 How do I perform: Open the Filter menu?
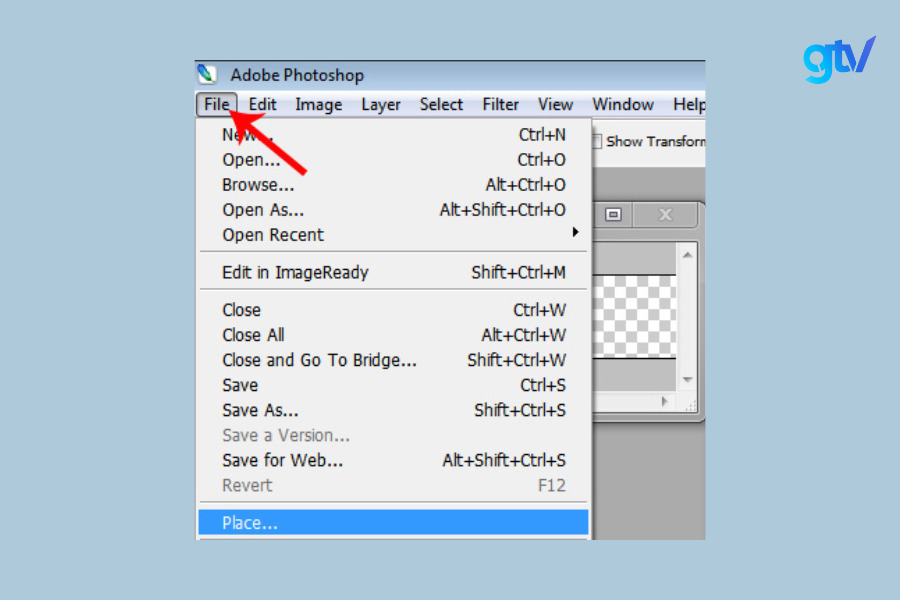[x=501, y=104]
